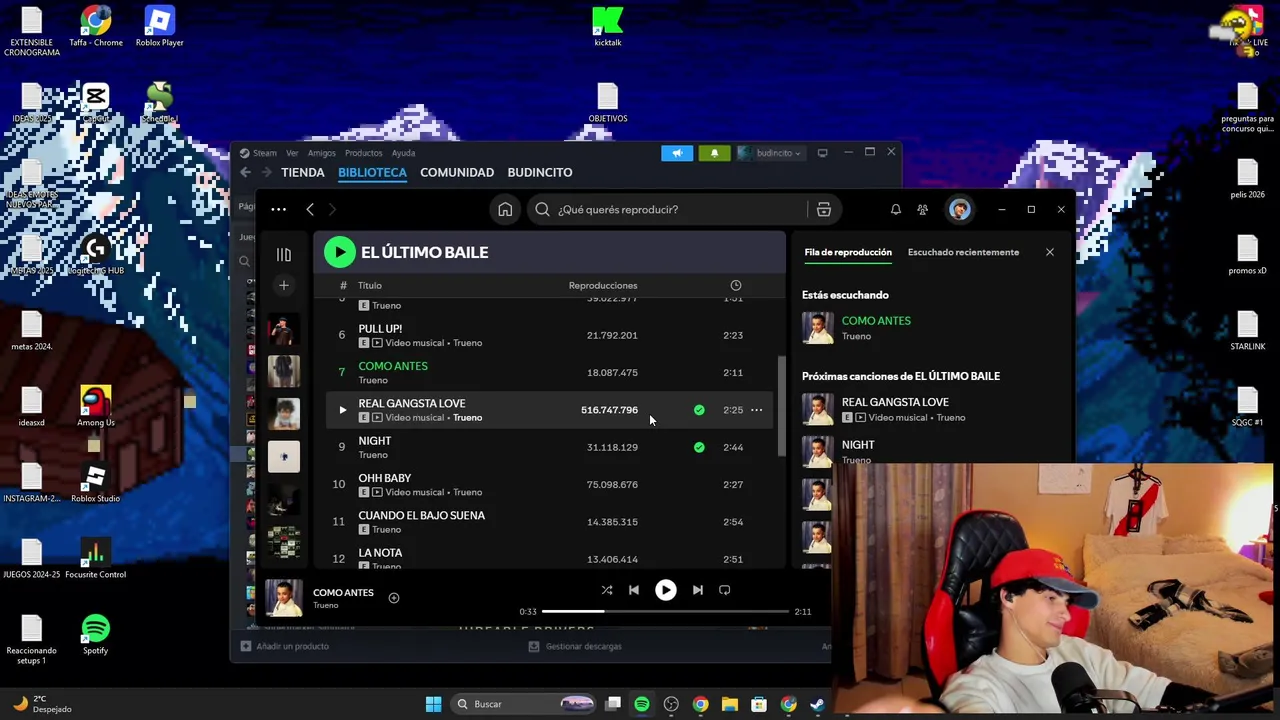Viewport: 1280px width, 720px height.
Task: Go back using Steam's back arrow
Action: (245, 172)
